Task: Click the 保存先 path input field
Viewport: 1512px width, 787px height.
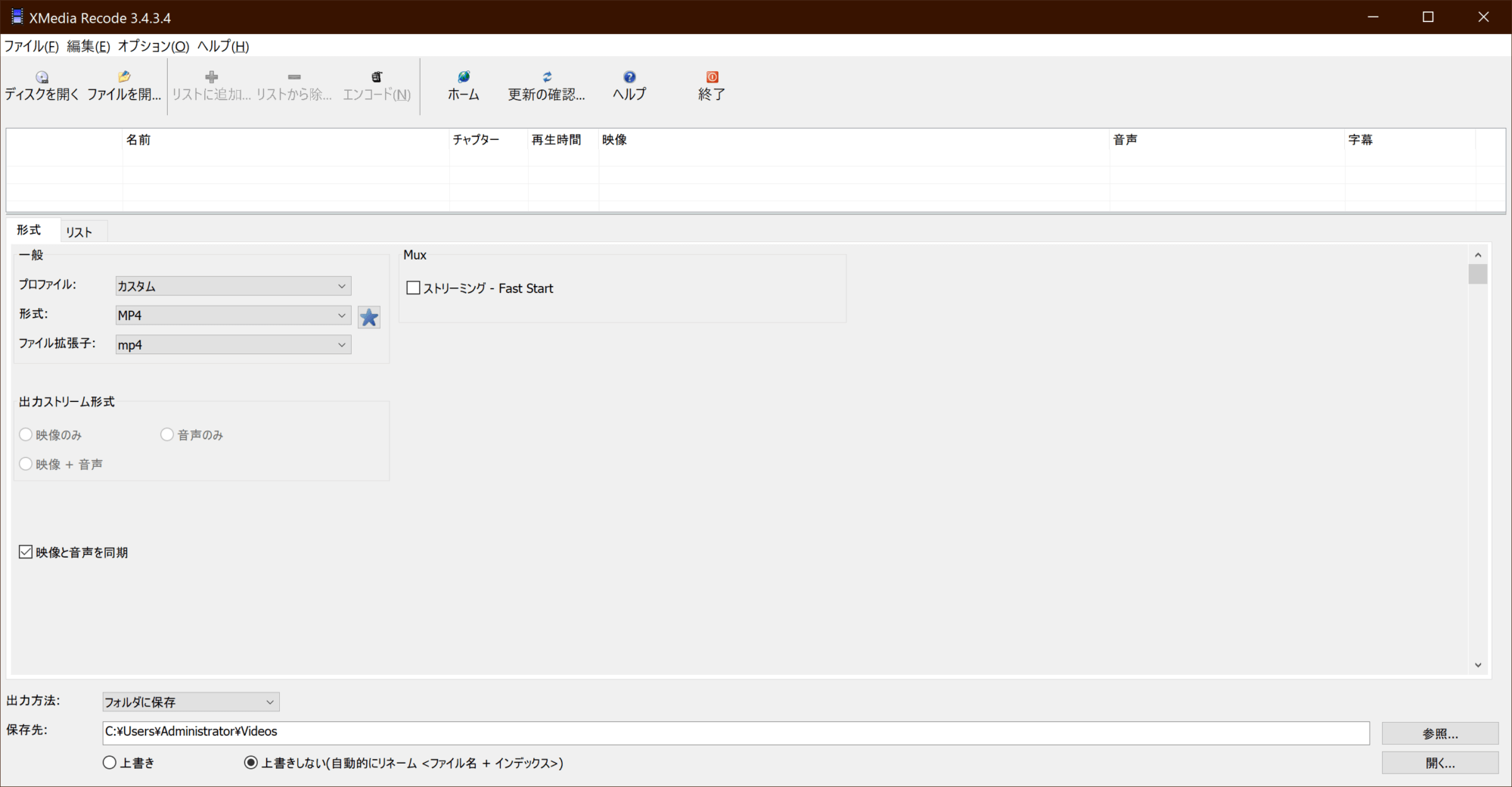Action: click(x=736, y=732)
